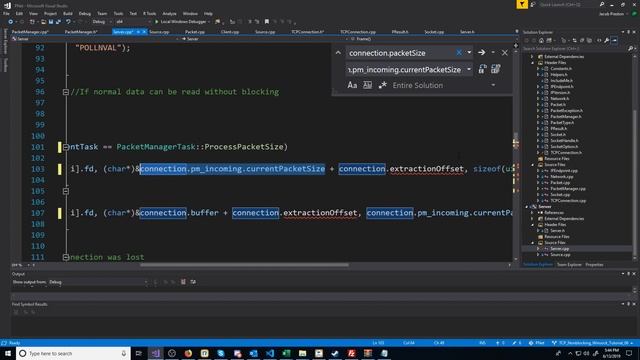Switch to the Properties panel tab

[x=594, y=264]
